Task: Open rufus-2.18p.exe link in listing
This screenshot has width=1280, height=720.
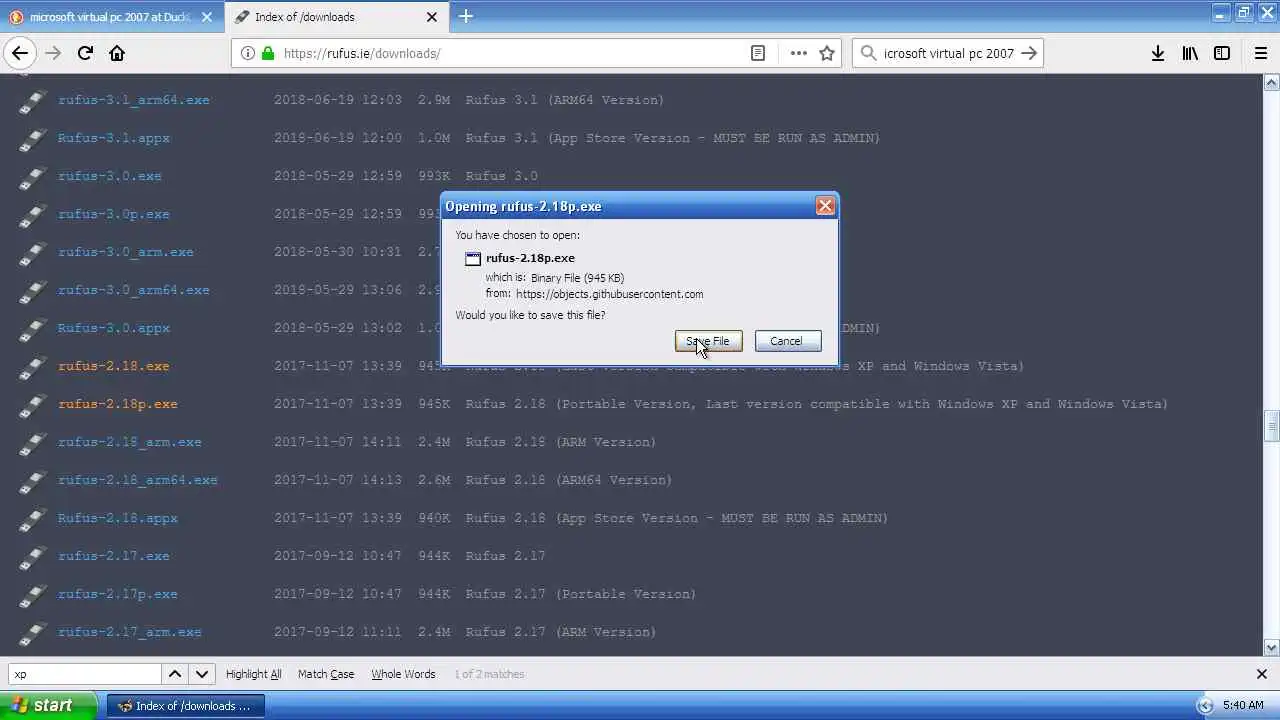Action: click(x=118, y=404)
